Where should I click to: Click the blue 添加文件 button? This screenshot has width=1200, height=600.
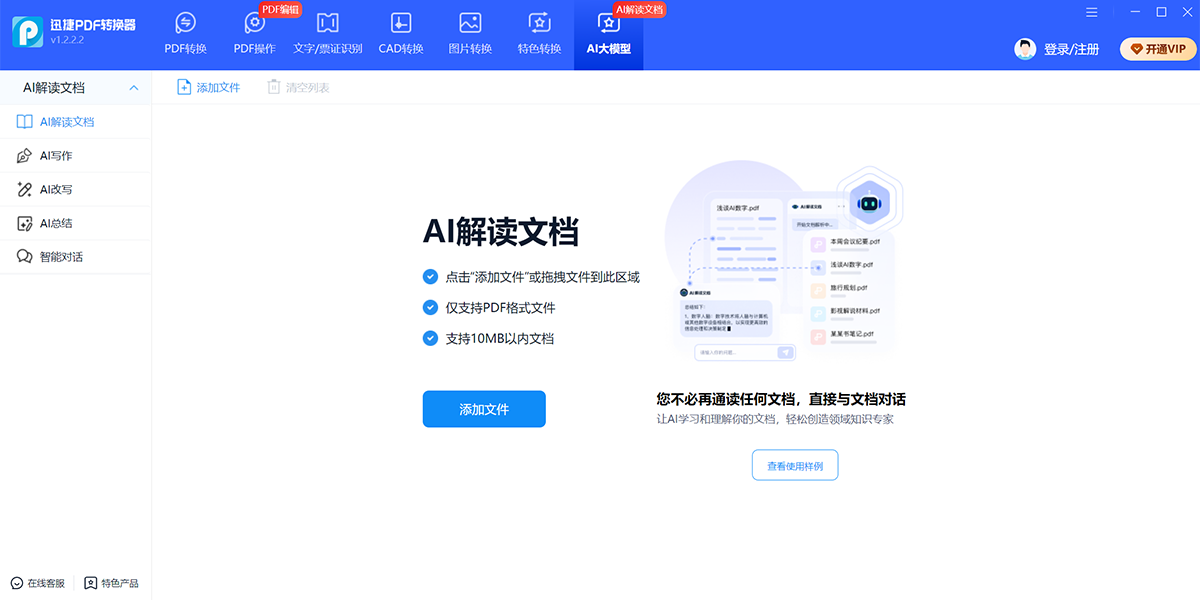[x=484, y=409]
